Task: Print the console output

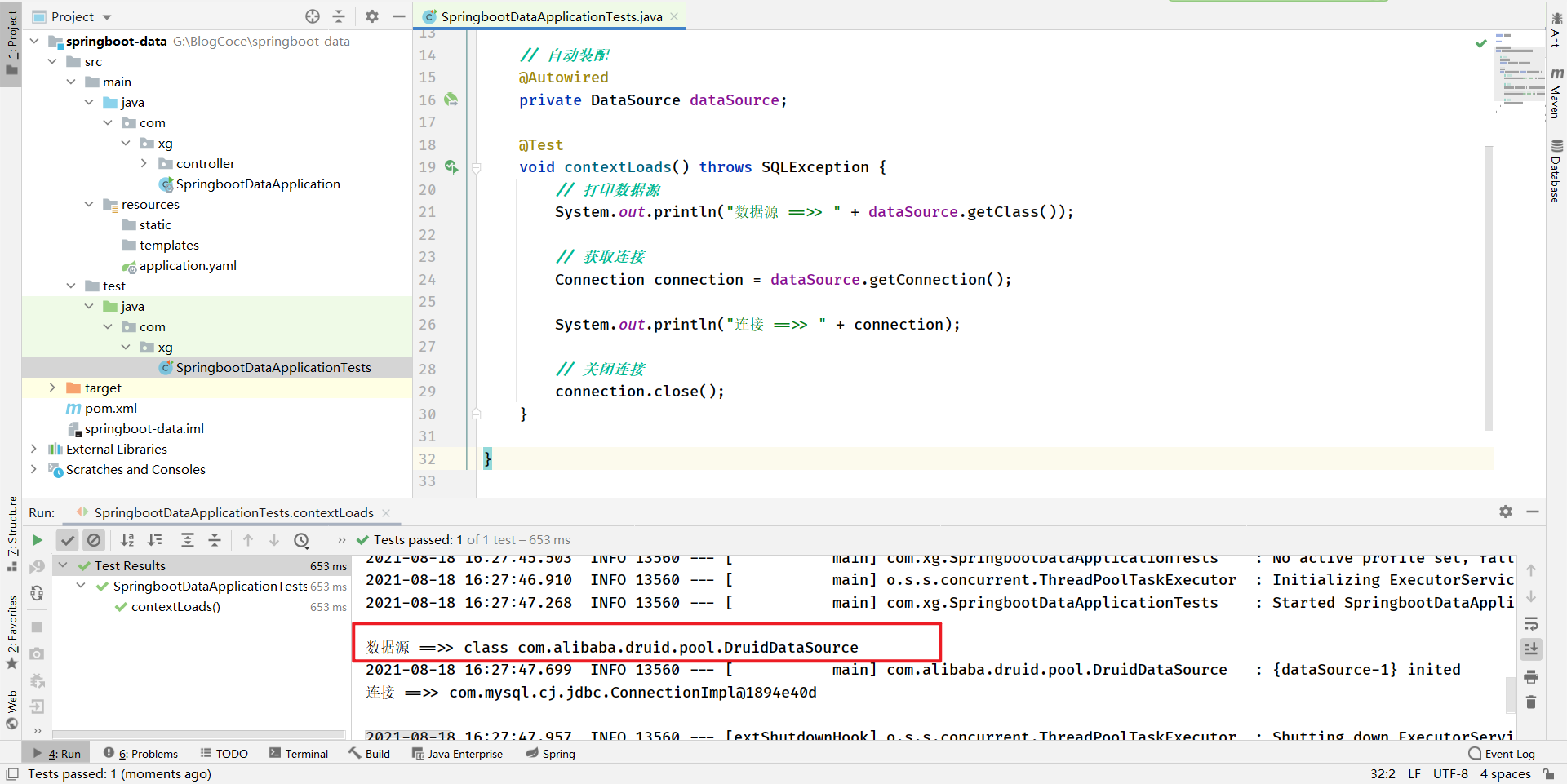Action: pyautogui.click(x=1531, y=676)
